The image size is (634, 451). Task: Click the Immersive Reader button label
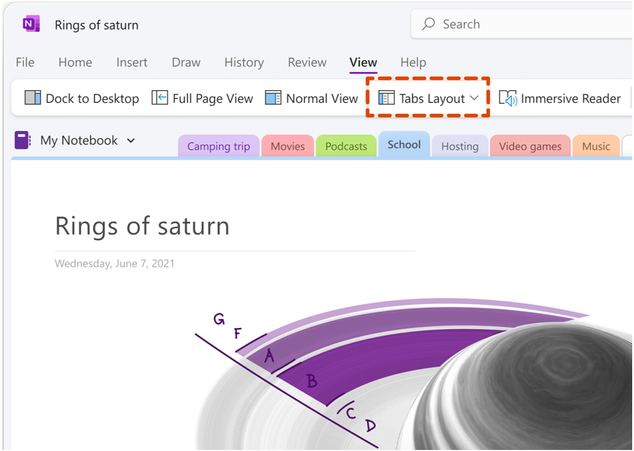571,98
